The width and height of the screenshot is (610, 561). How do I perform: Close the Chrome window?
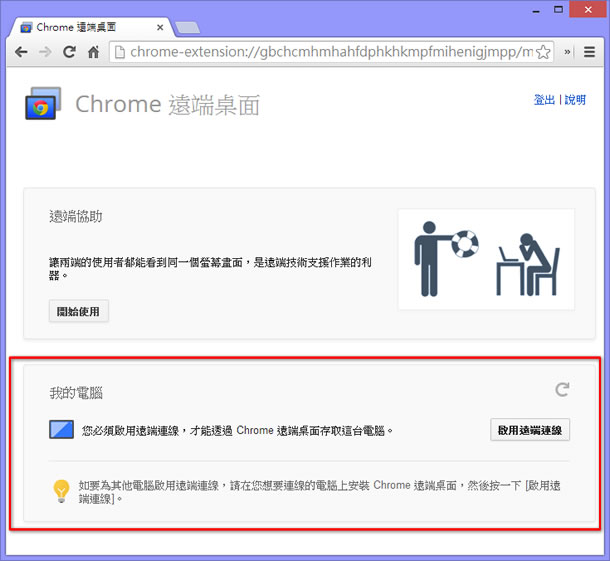coord(588,10)
